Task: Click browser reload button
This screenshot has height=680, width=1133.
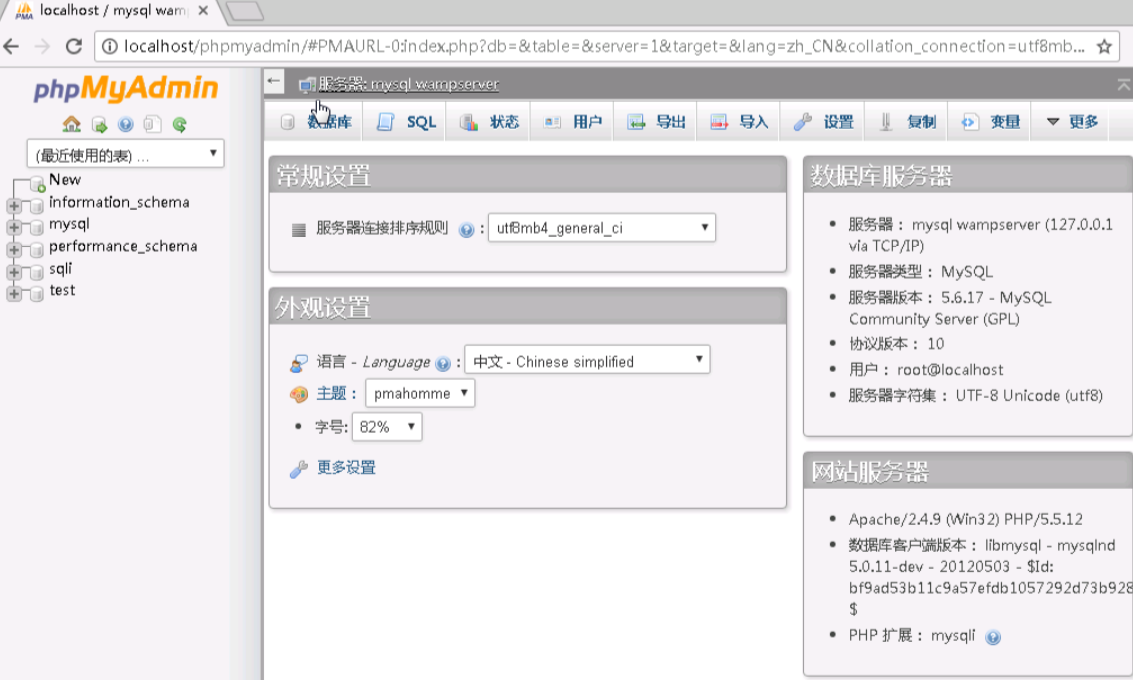Action: [x=74, y=46]
